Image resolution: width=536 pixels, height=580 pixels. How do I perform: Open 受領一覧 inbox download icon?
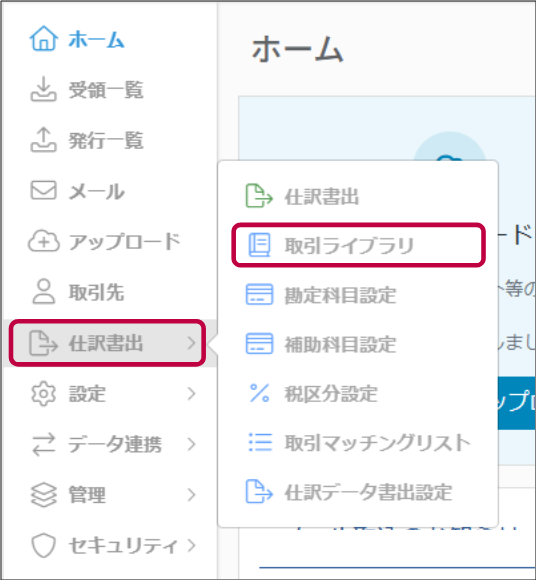point(44,89)
